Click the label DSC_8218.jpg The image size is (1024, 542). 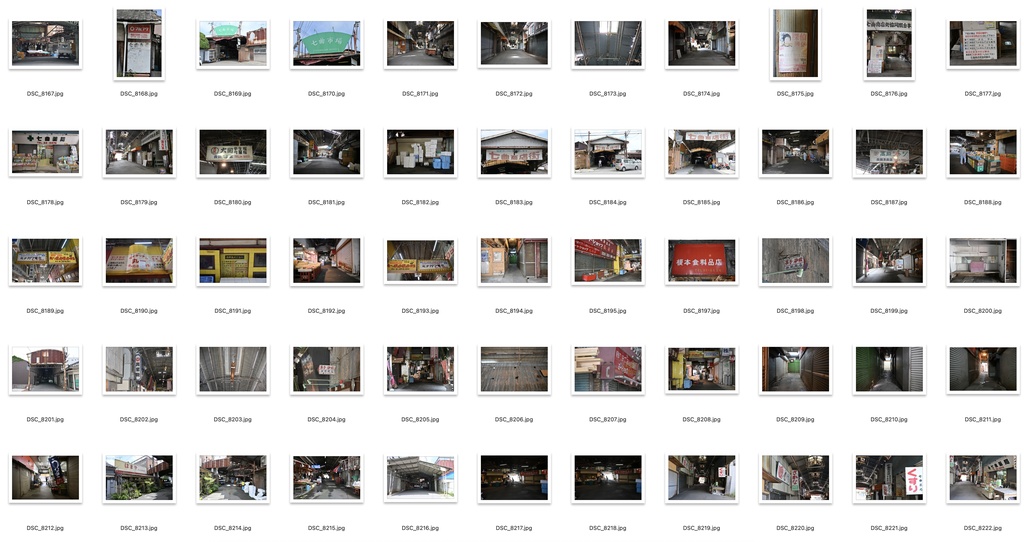pyautogui.click(x=607, y=528)
